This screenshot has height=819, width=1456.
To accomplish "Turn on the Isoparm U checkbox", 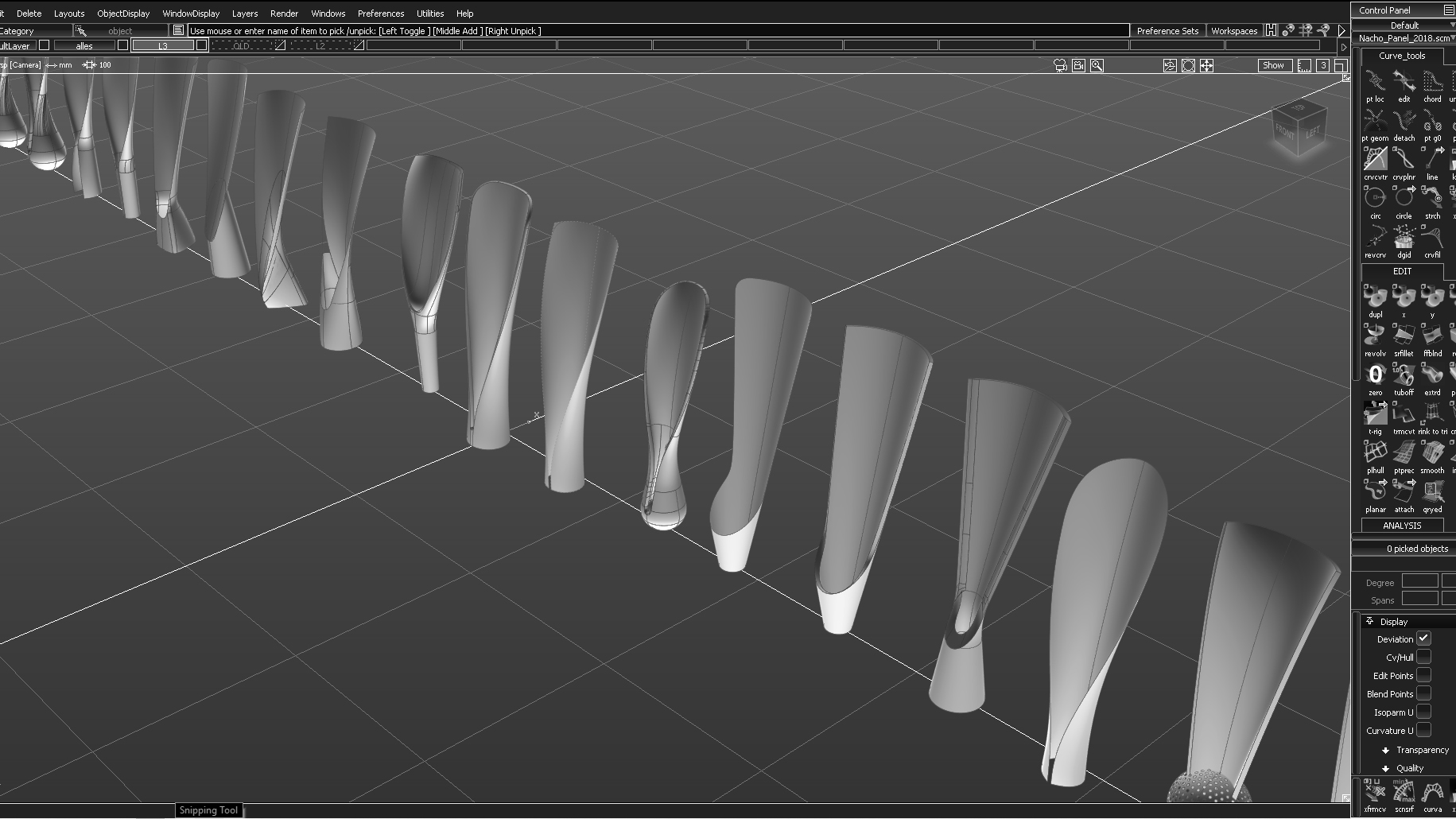I will coord(1423,712).
